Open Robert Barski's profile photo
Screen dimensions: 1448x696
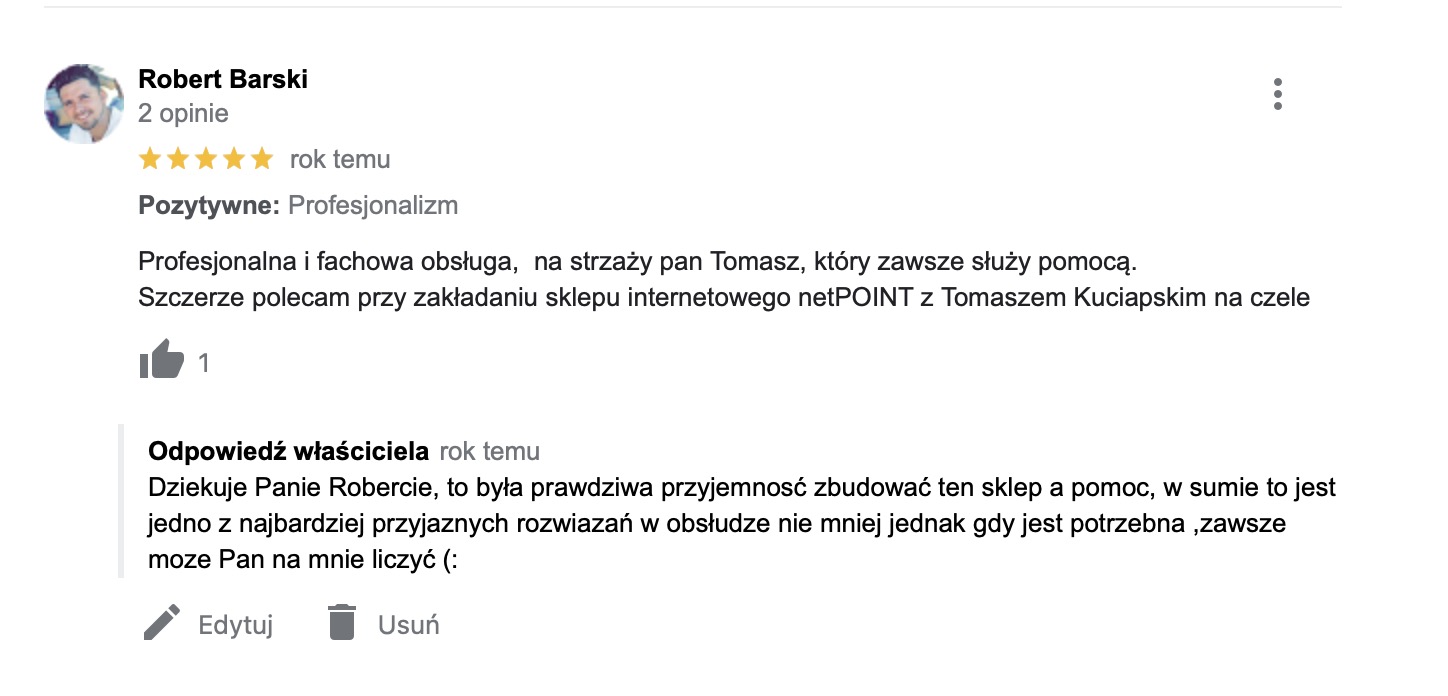[84, 104]
